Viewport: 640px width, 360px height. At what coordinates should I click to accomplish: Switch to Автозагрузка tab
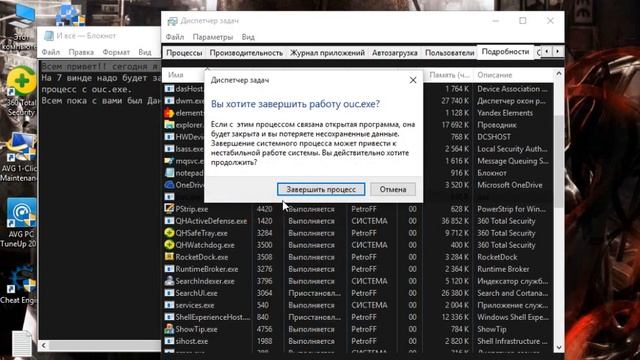pos(394,53)
